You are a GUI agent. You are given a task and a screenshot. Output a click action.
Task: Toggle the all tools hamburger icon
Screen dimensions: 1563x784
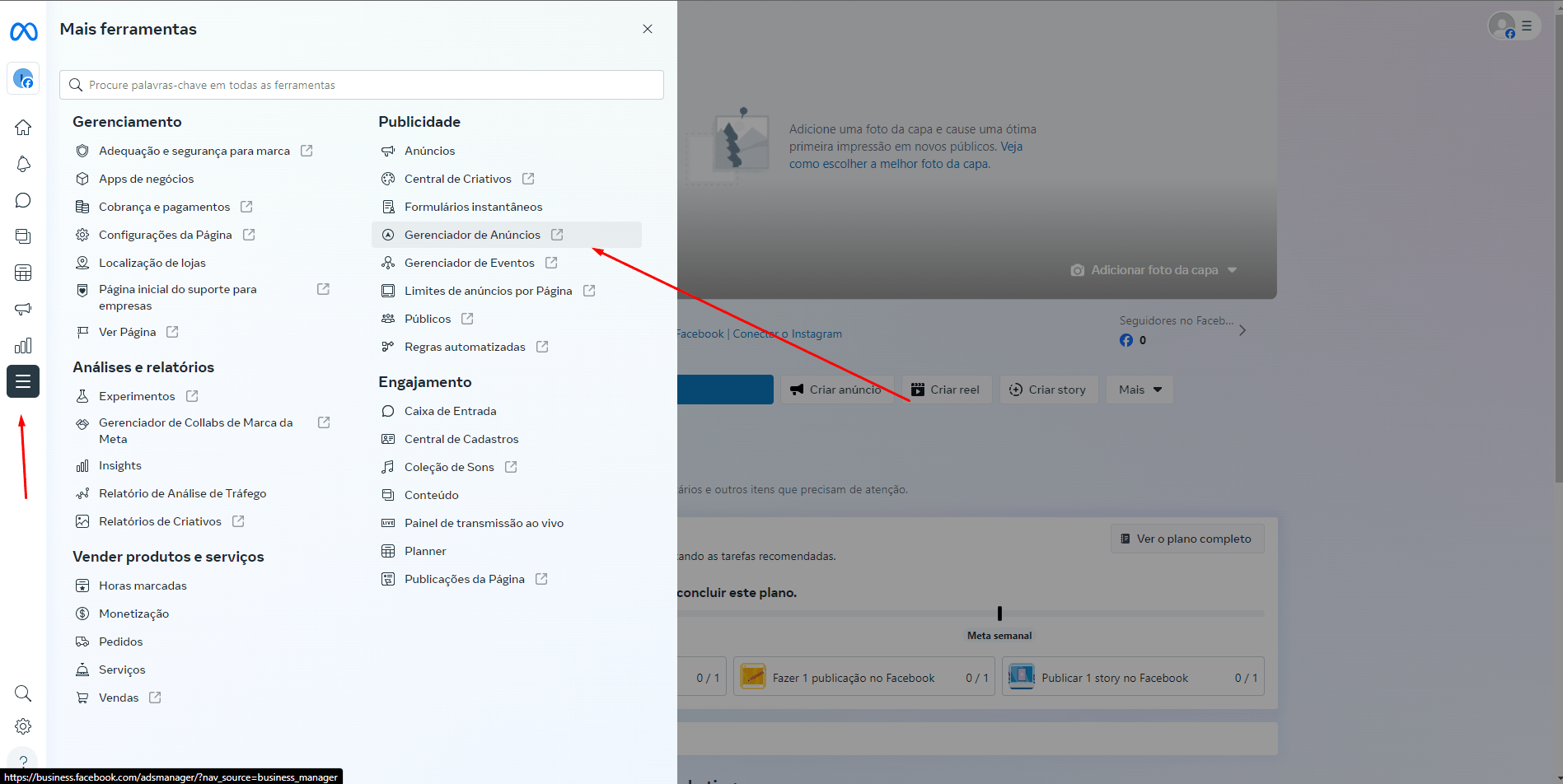pyautogui.click(x=23, y=381)
